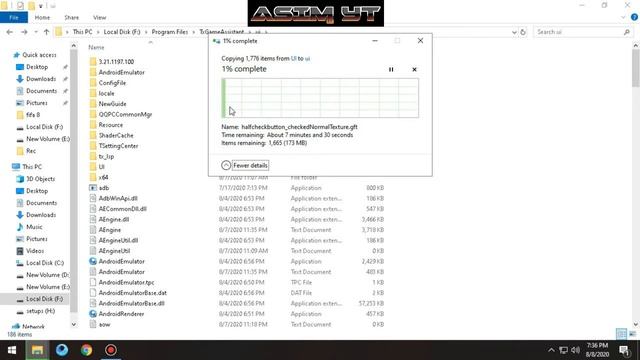
Task: Open the Share ribbon tab
Action: tap(71, 18)
